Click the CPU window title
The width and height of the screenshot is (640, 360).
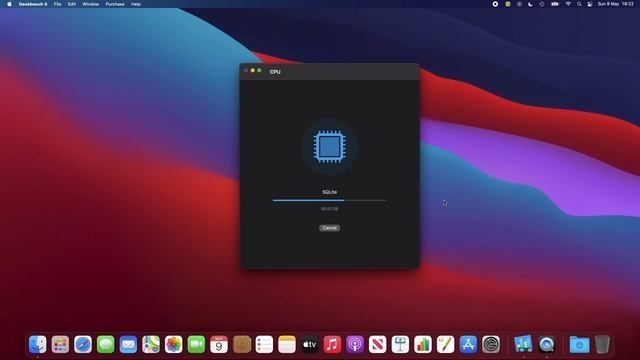(275, 72)
